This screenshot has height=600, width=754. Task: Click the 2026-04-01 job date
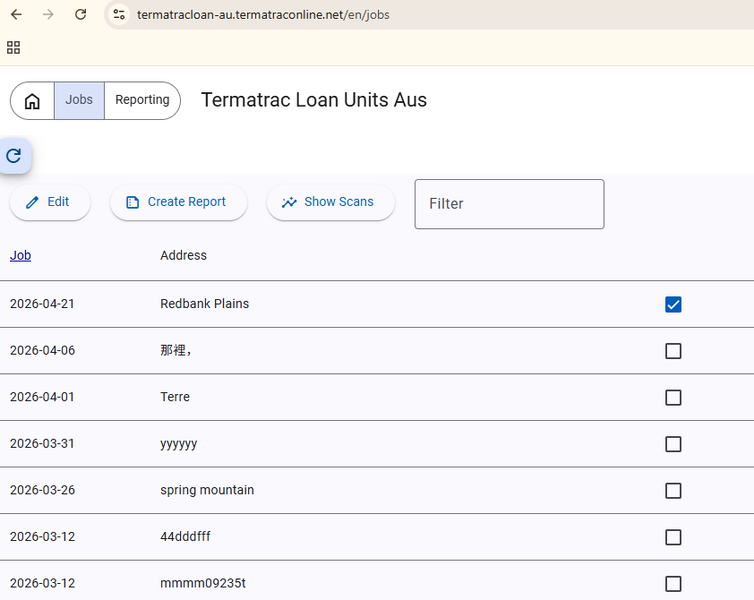pyautogui.click(x=42, y=397)
